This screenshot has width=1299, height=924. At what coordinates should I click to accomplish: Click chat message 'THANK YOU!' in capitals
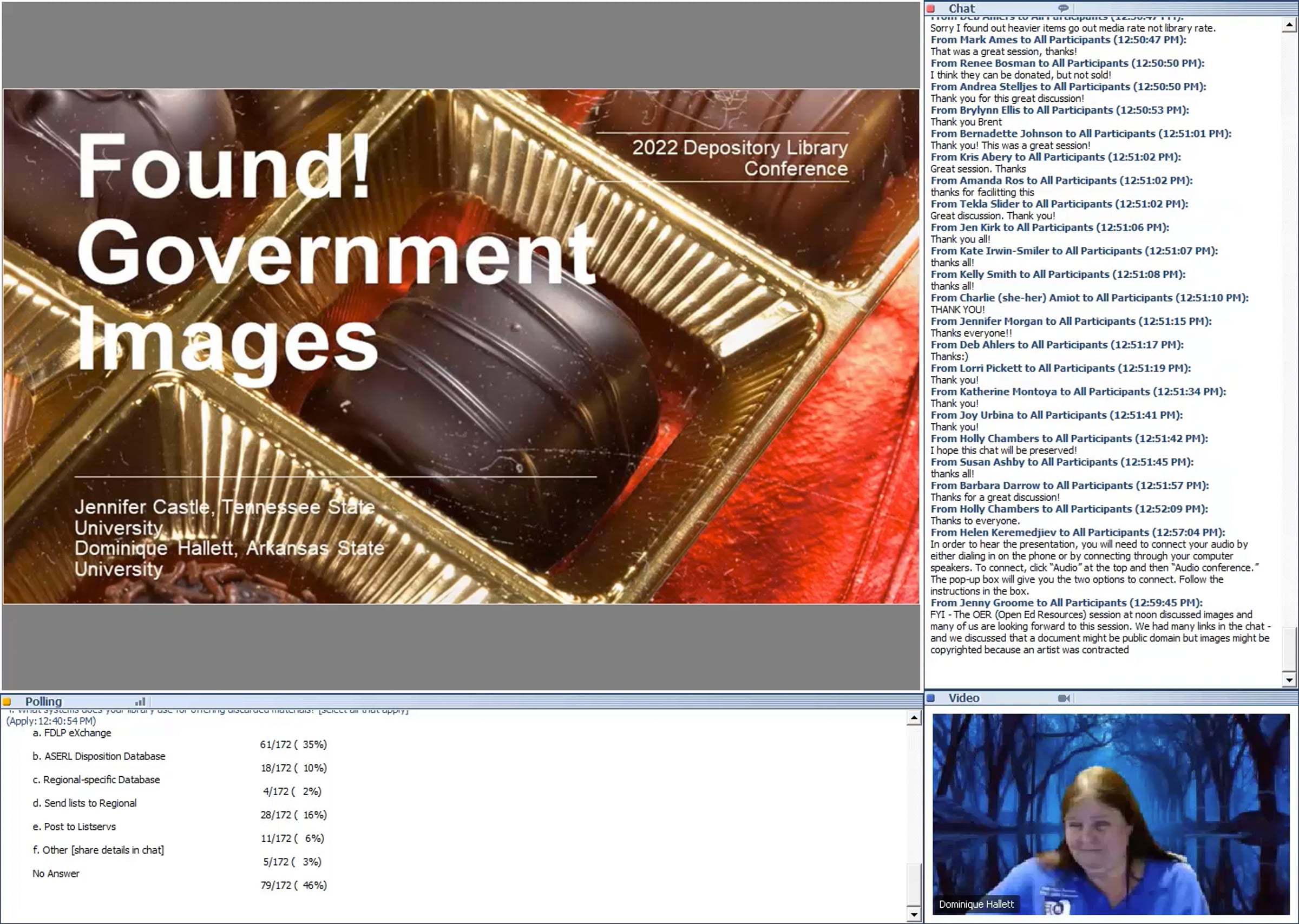(958, 310)
